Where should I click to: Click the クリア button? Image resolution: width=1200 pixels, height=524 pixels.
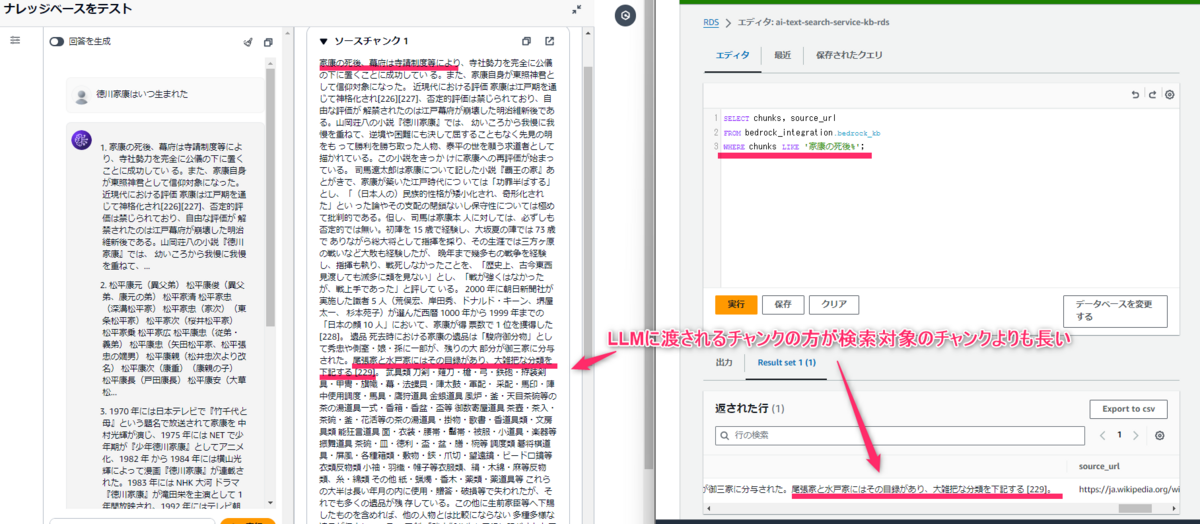(835, 304)
